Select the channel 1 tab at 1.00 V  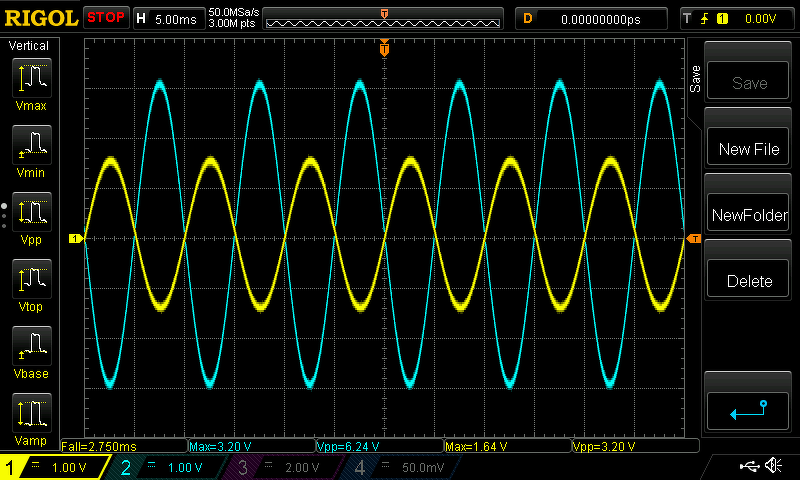tap(55, 467)
